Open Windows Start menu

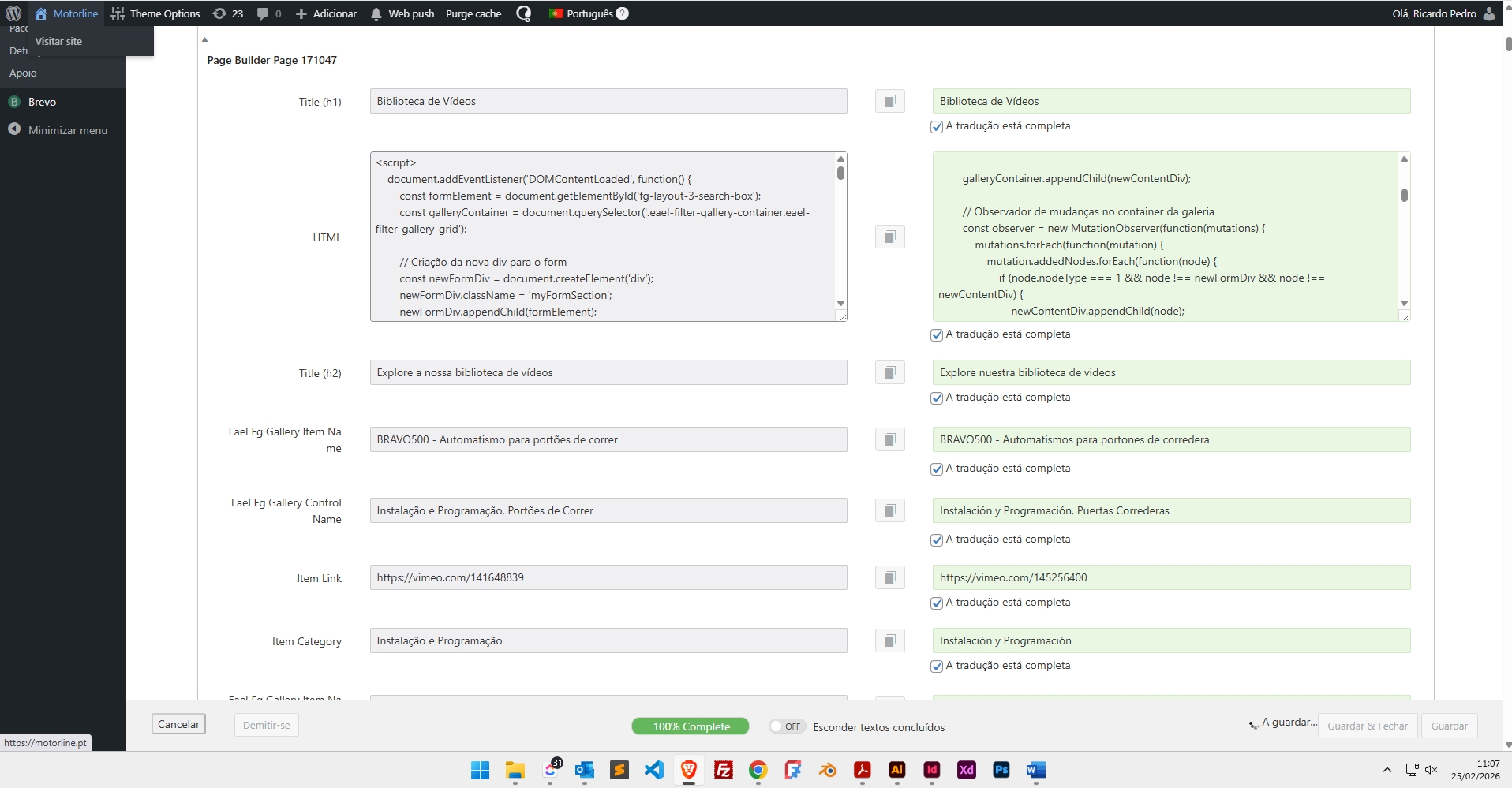click(x=480, y=770)
